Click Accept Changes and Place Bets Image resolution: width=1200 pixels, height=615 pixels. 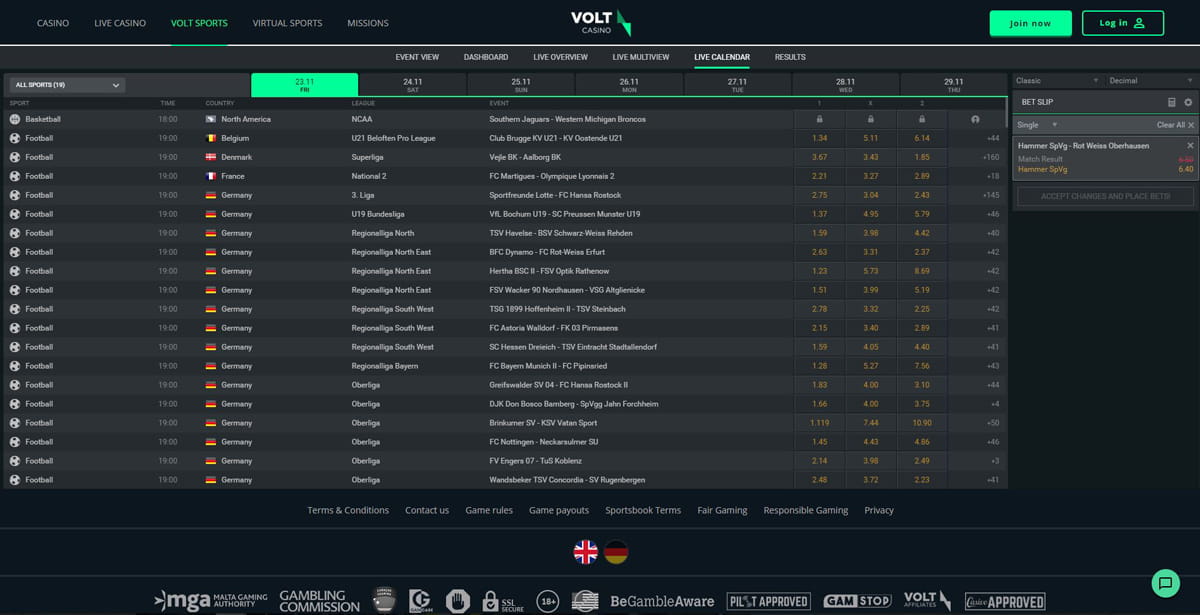click(x=1105, y=196)
